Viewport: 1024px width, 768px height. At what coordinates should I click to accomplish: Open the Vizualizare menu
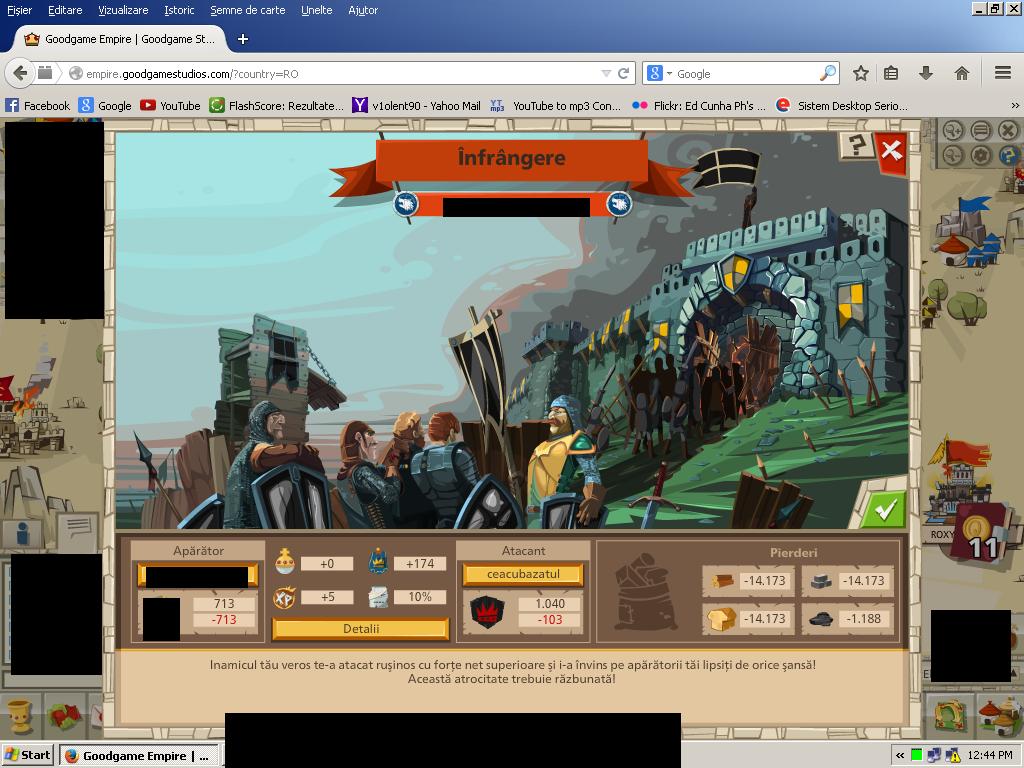pyautogui.click(x=123, y=10)
